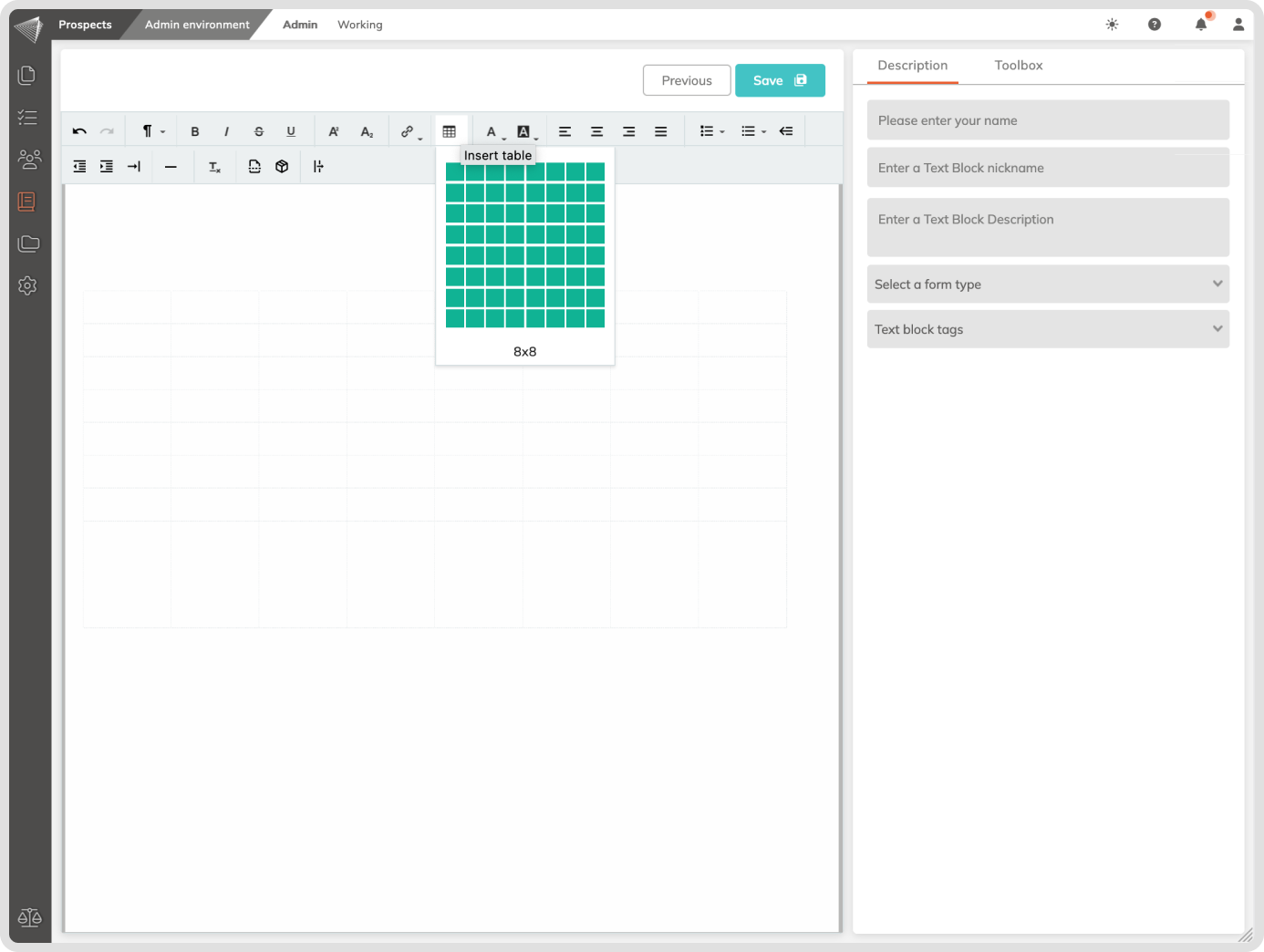1264x952 pixels.
Task: Click the clear formatting icon
Action: [214, 167]
